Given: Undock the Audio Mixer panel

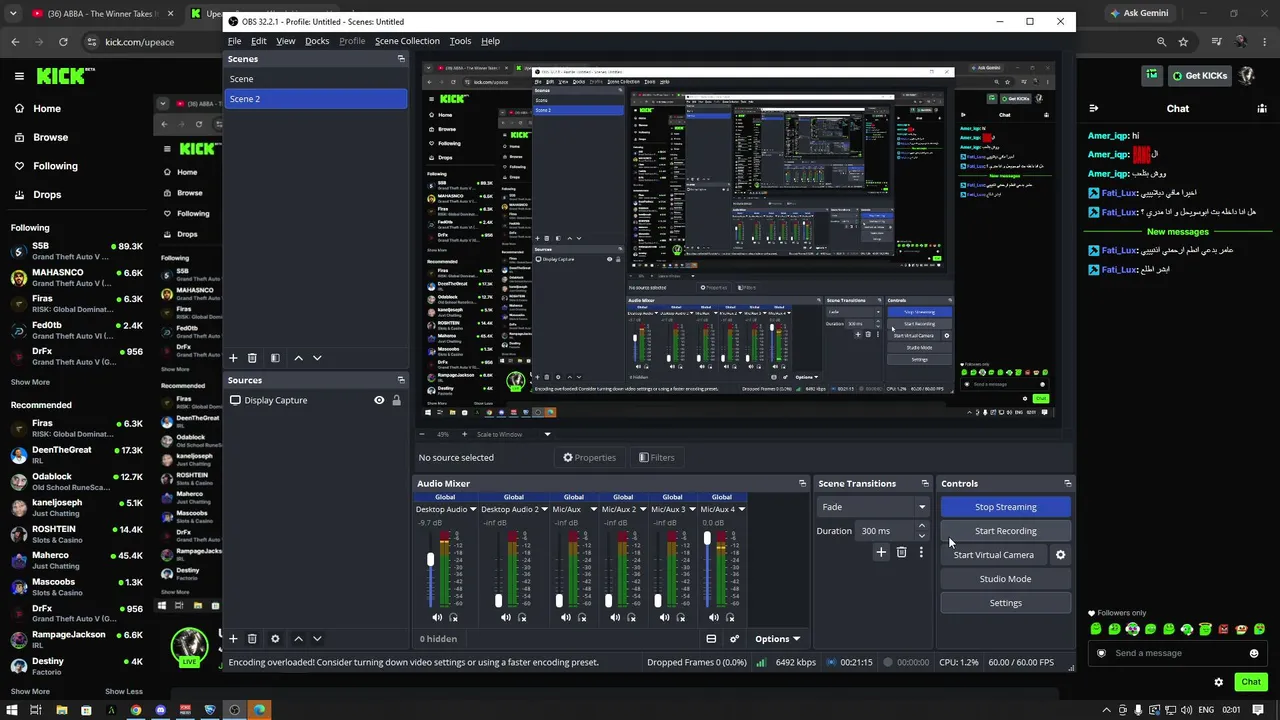Looking at the screenshot, I should coord(802,484).
